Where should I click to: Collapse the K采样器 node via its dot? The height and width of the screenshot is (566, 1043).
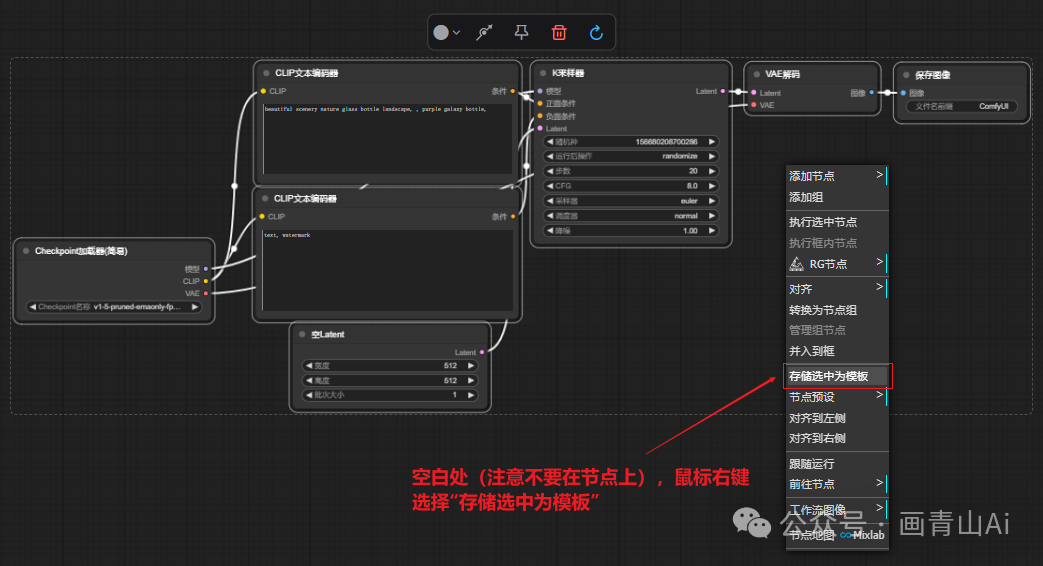pos(543,73)
